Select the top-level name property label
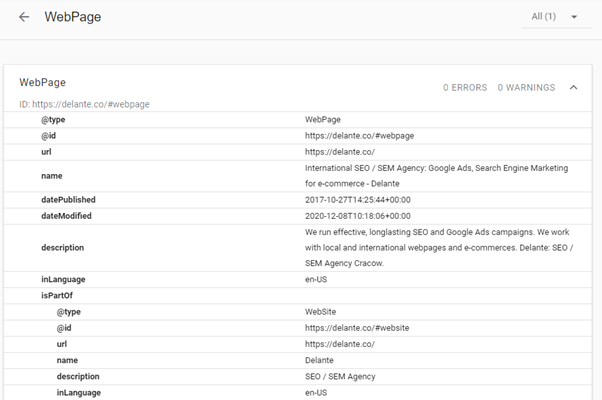The image size is (602, 400). point(52,176)
